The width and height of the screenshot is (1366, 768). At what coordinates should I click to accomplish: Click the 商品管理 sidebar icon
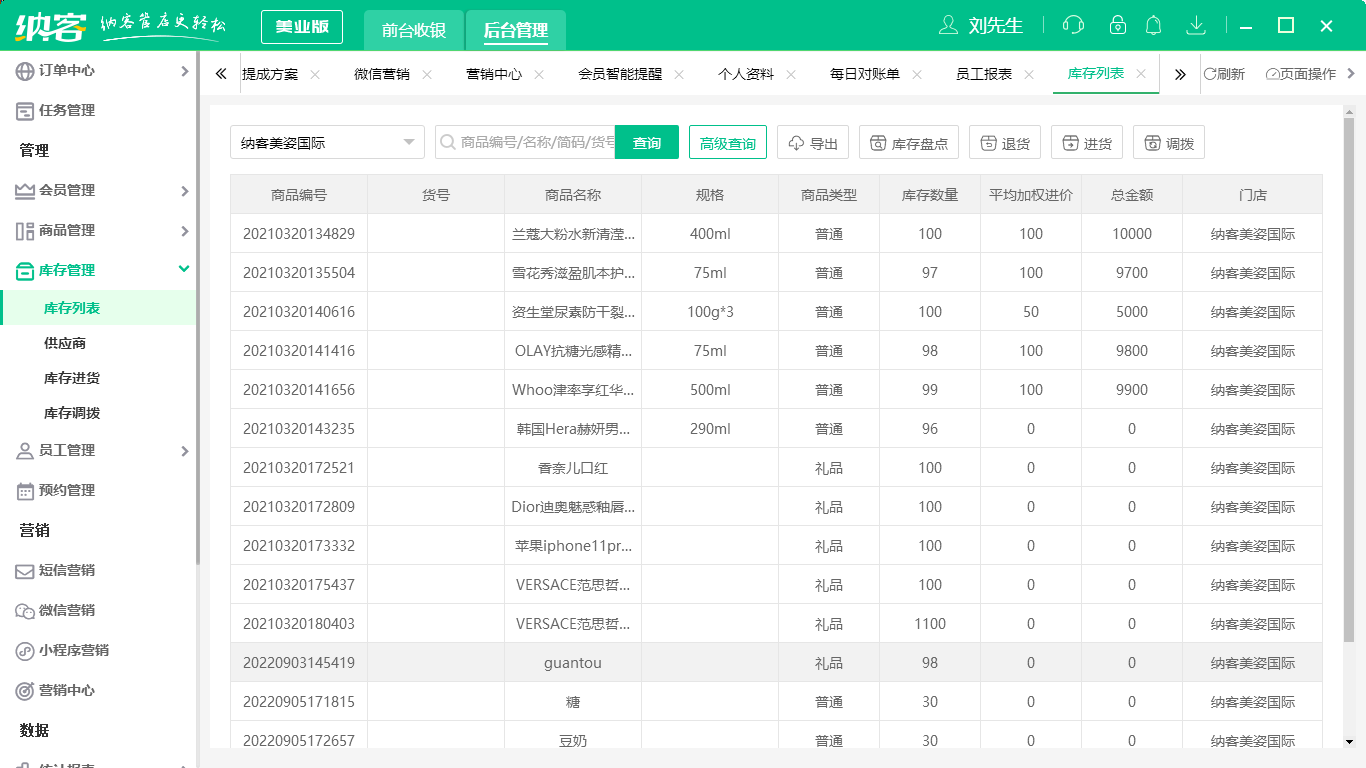[x=25, y=230]
